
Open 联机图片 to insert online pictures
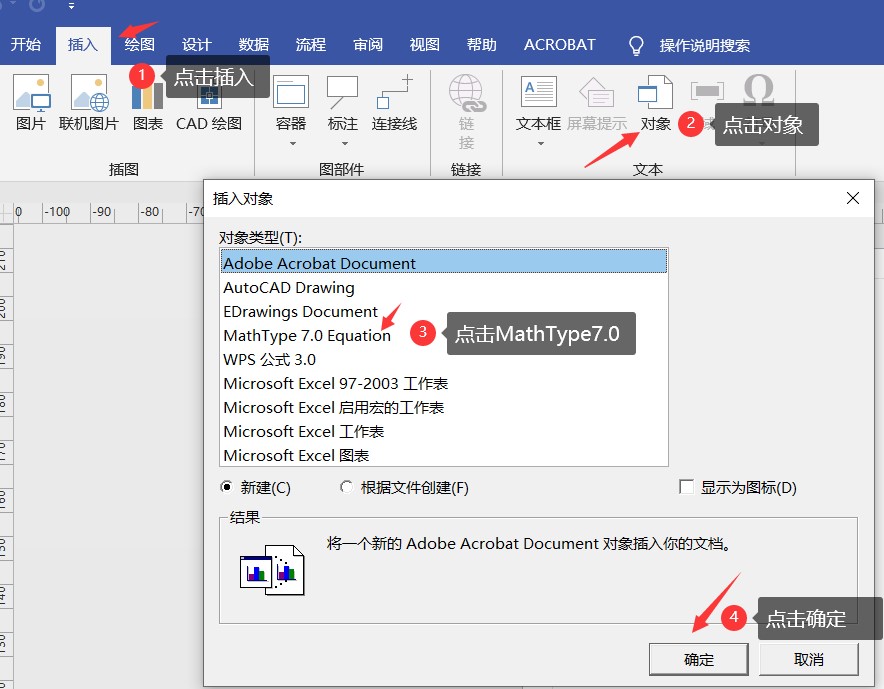(88, 105)
